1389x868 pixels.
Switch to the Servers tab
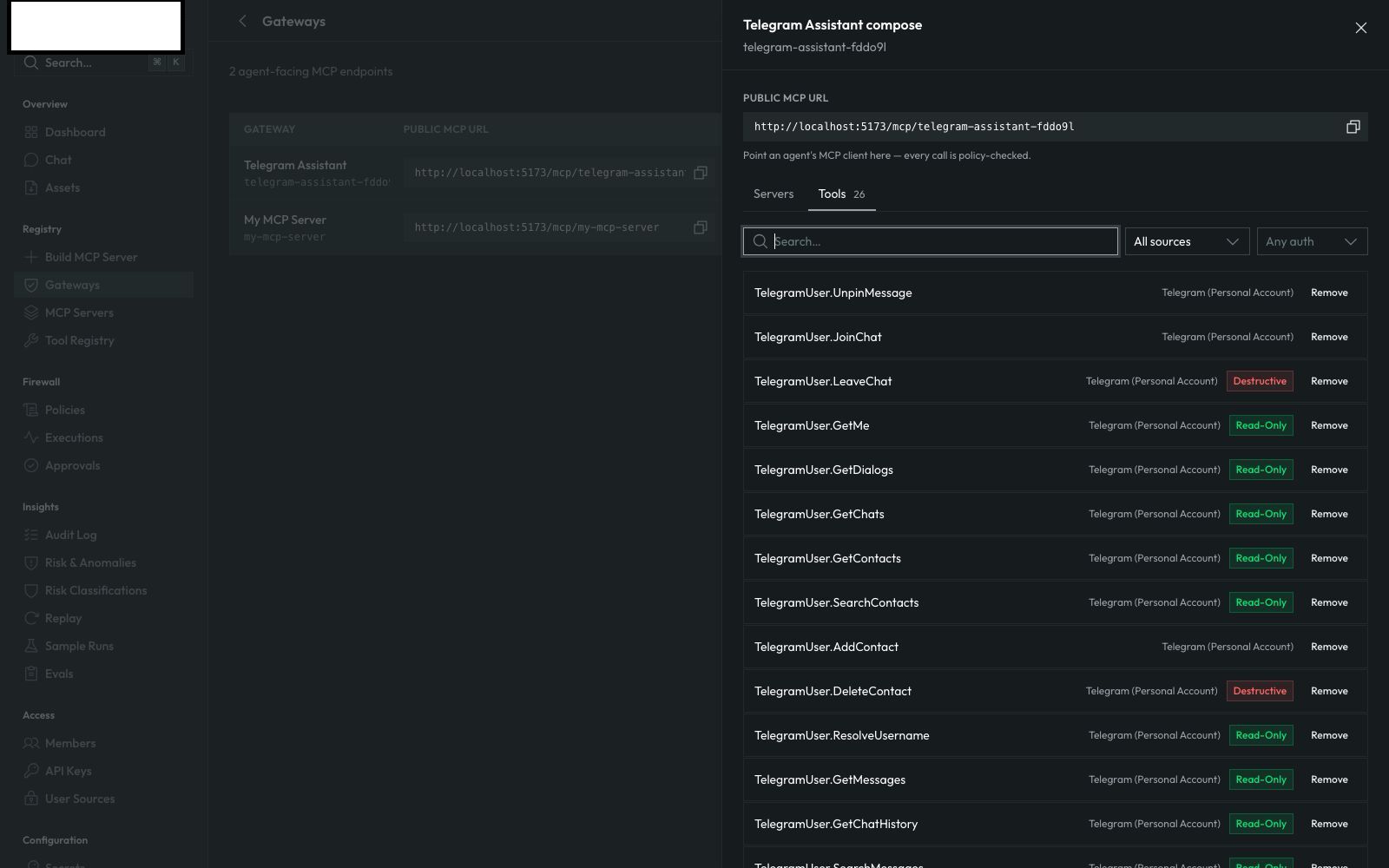click(x=773, y=194)
